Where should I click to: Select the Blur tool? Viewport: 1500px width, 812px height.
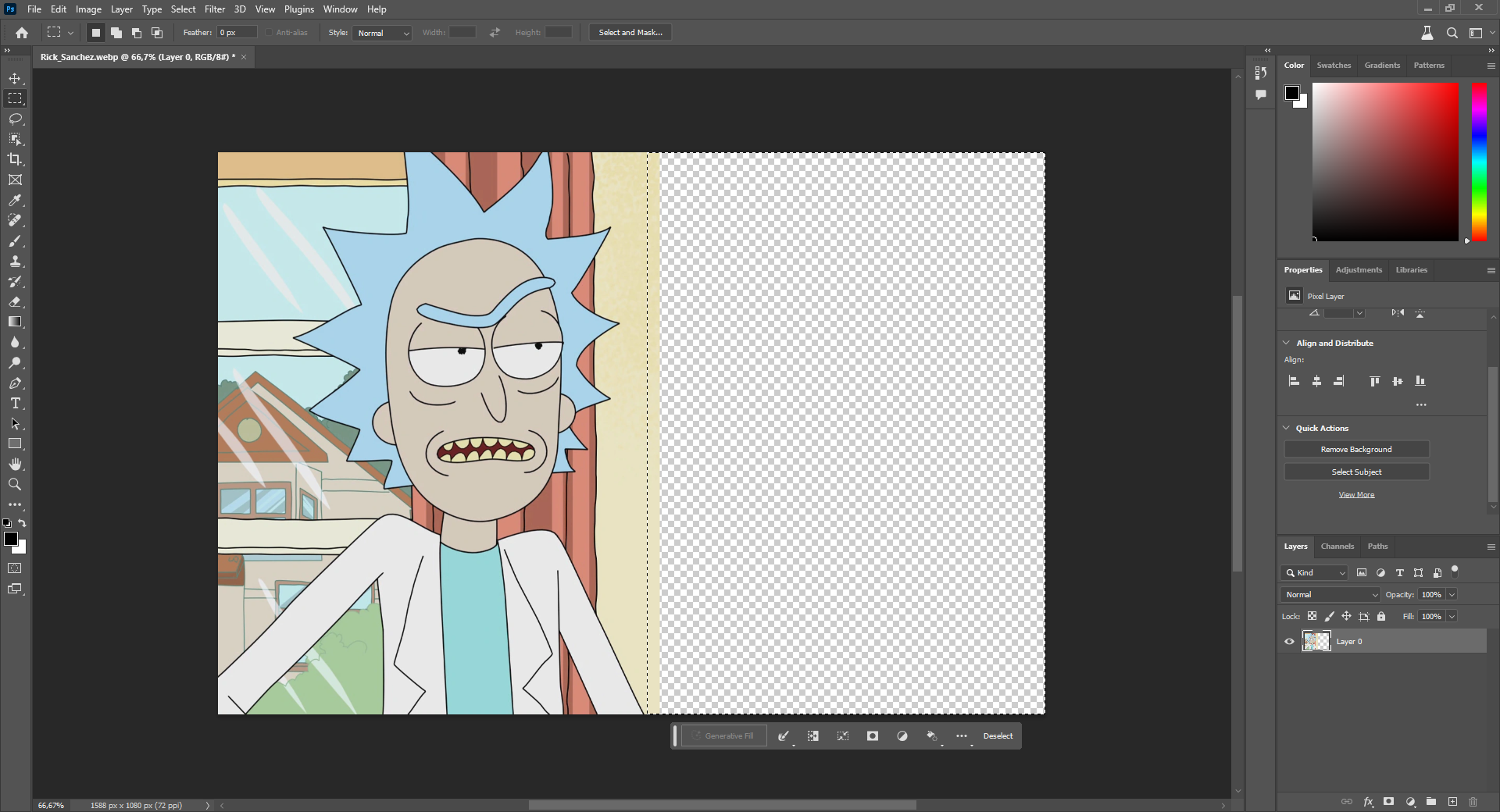point(15,342)
